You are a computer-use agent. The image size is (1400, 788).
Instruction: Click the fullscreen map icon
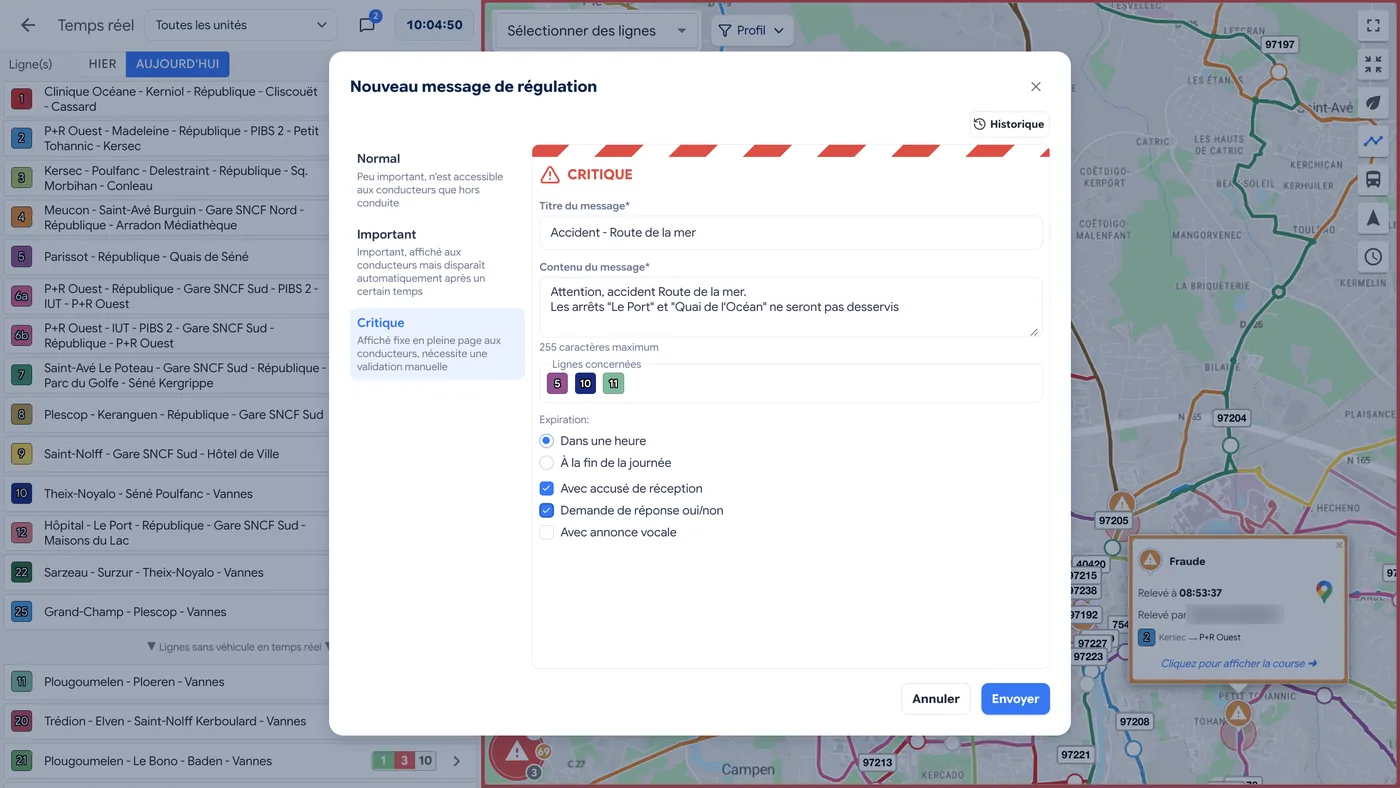[1373, 26]
